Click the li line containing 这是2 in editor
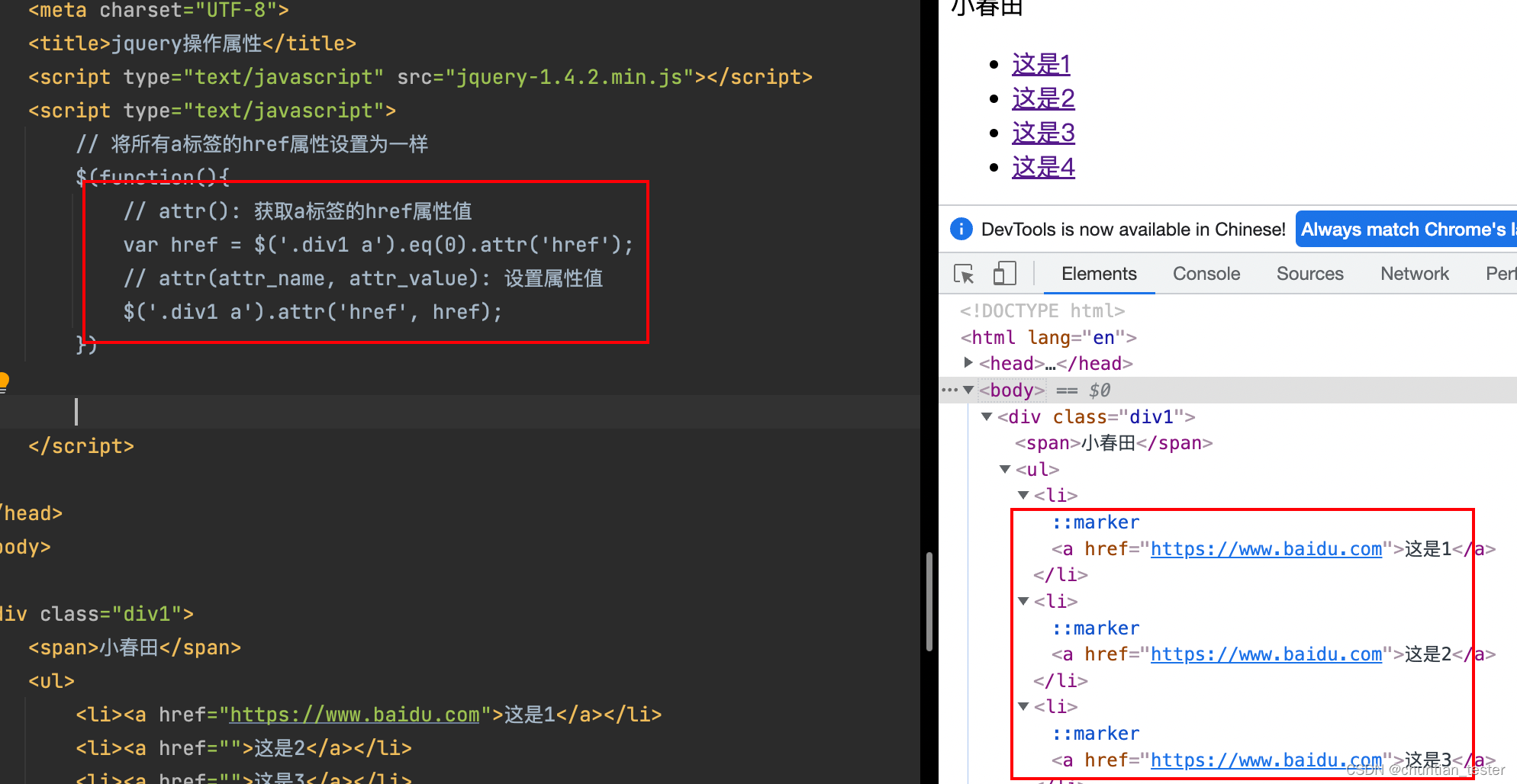Screen dimensions: 1517x784 (x=243, y=748)
